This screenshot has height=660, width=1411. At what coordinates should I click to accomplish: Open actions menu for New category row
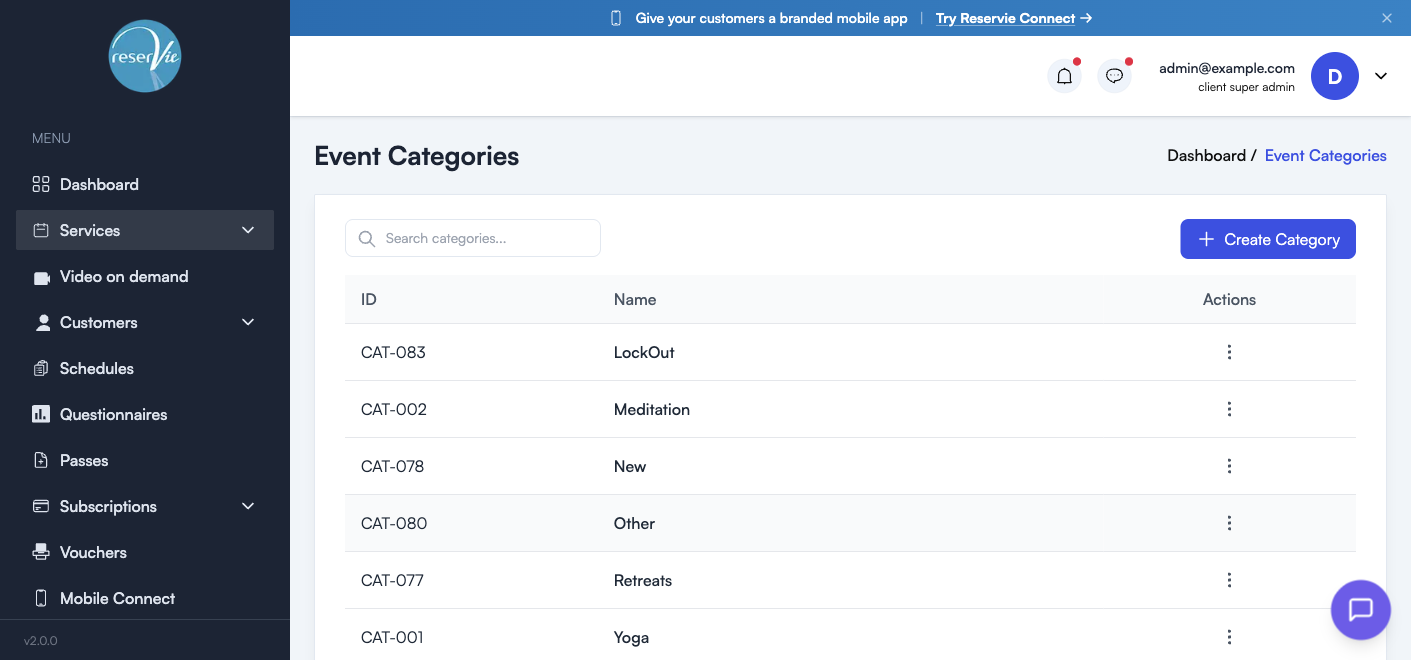point(1229,466)
